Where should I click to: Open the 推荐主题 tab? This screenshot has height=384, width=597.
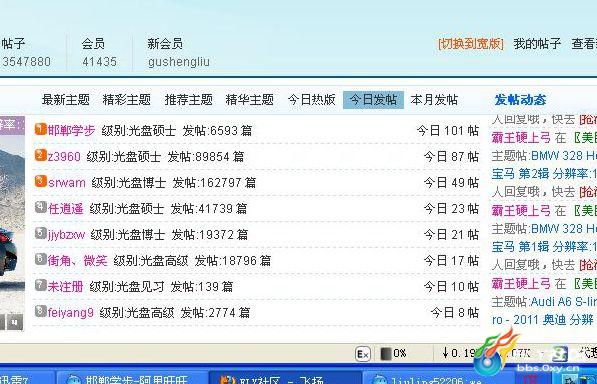(x=188, y=100)
